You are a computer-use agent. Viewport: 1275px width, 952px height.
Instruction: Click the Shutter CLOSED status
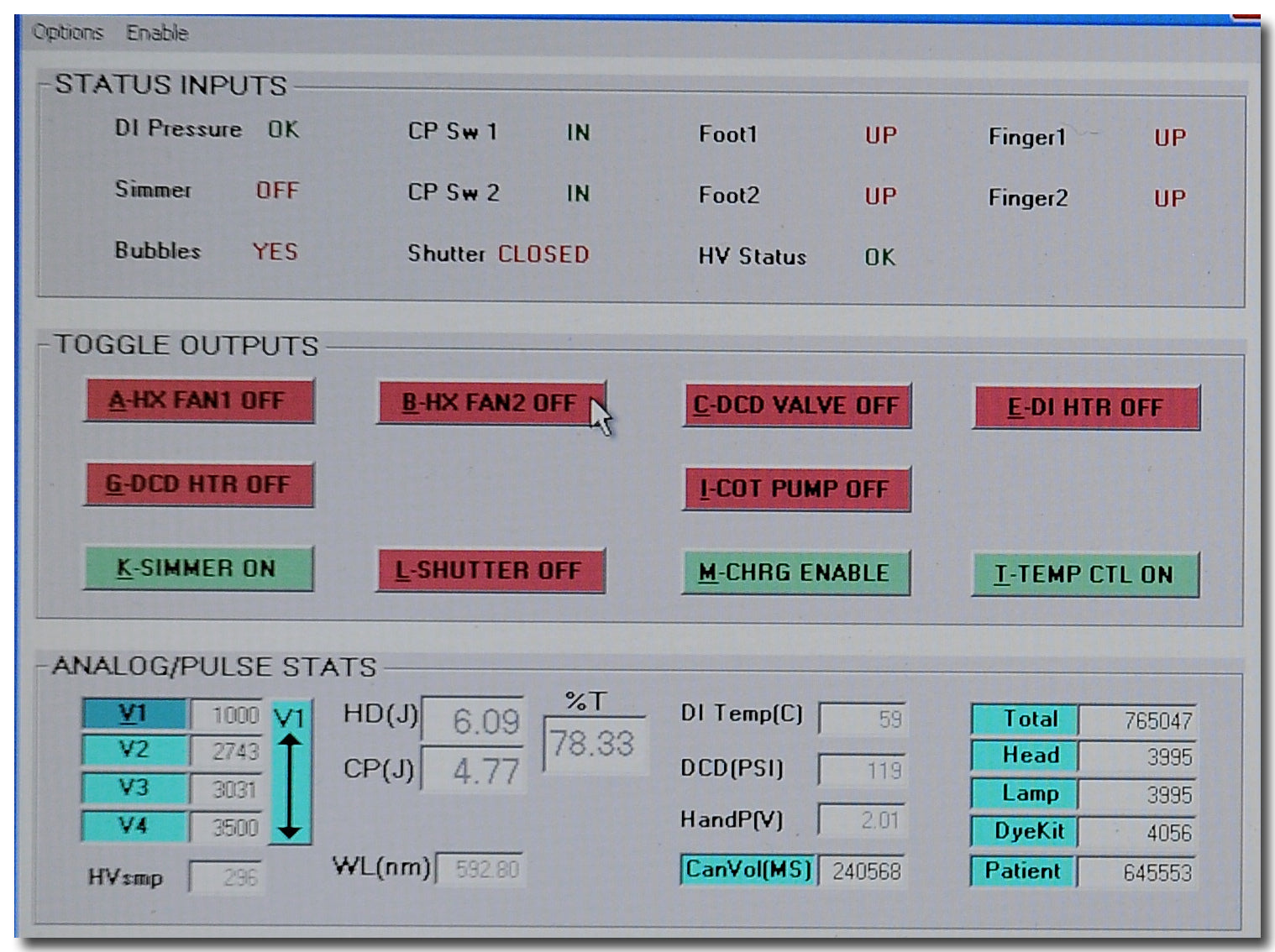[543, 254]
